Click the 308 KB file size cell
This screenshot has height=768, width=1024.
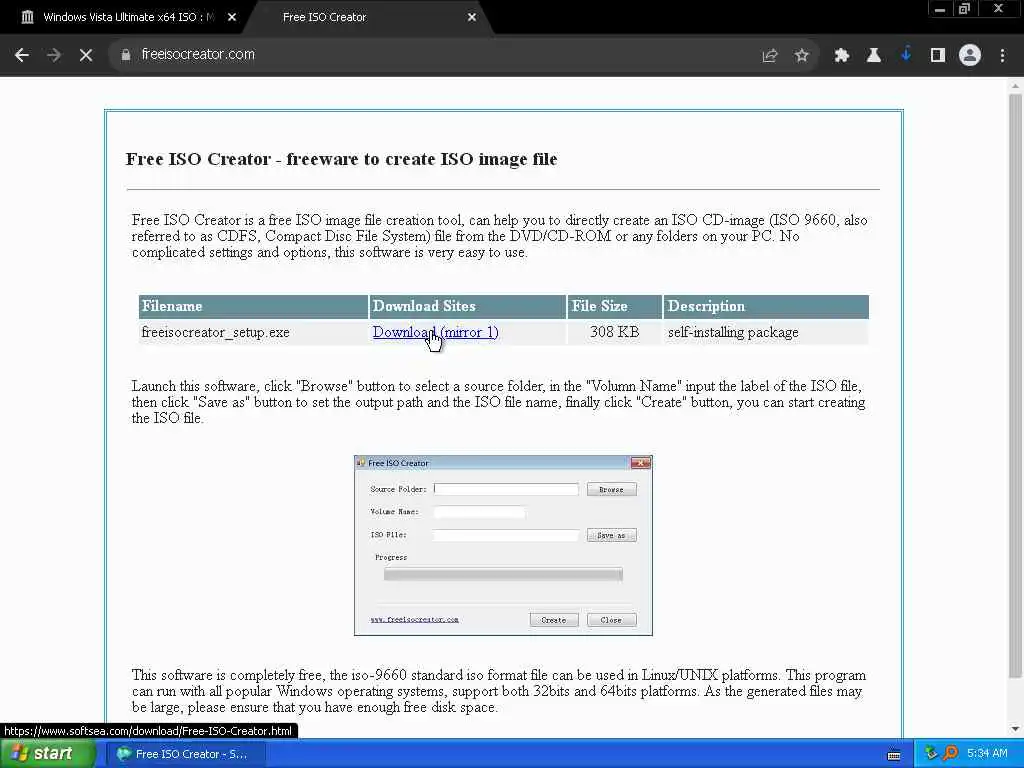click(615, 332)
